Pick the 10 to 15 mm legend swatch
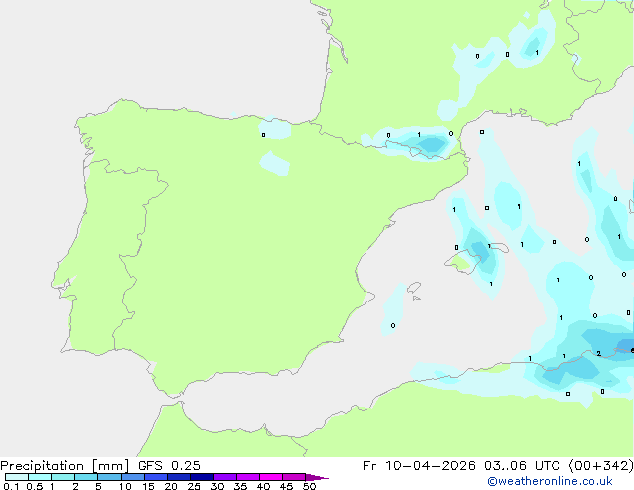 [133, 477]
